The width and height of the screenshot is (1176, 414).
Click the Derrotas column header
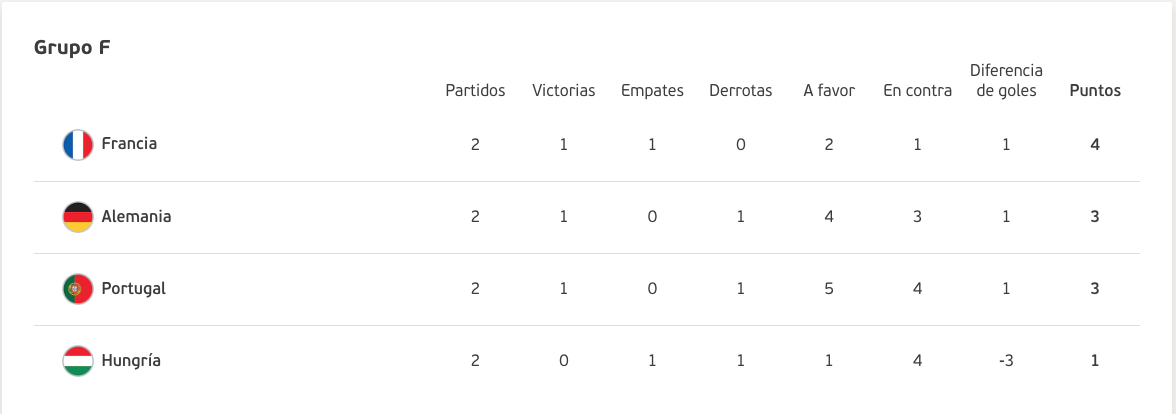click(741, 91)
